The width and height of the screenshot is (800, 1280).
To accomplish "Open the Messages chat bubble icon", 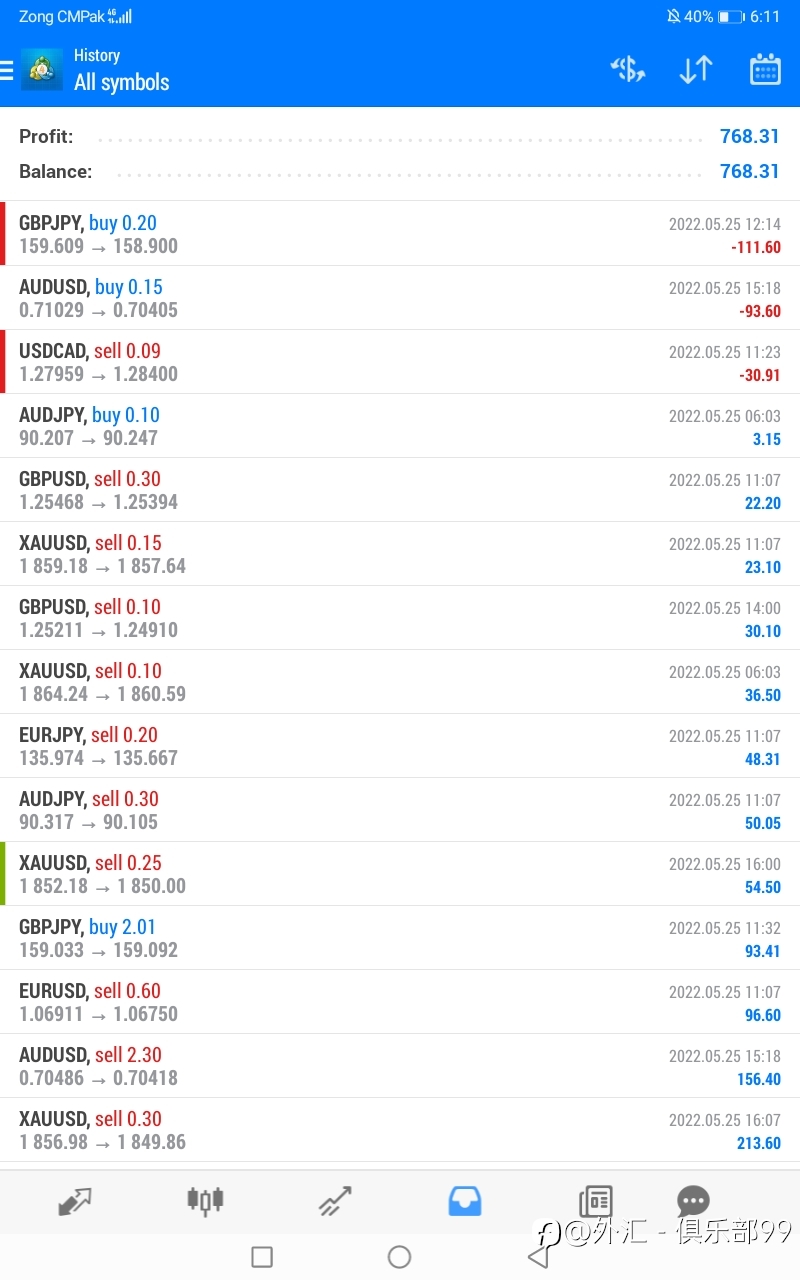I will [693, 1200].
